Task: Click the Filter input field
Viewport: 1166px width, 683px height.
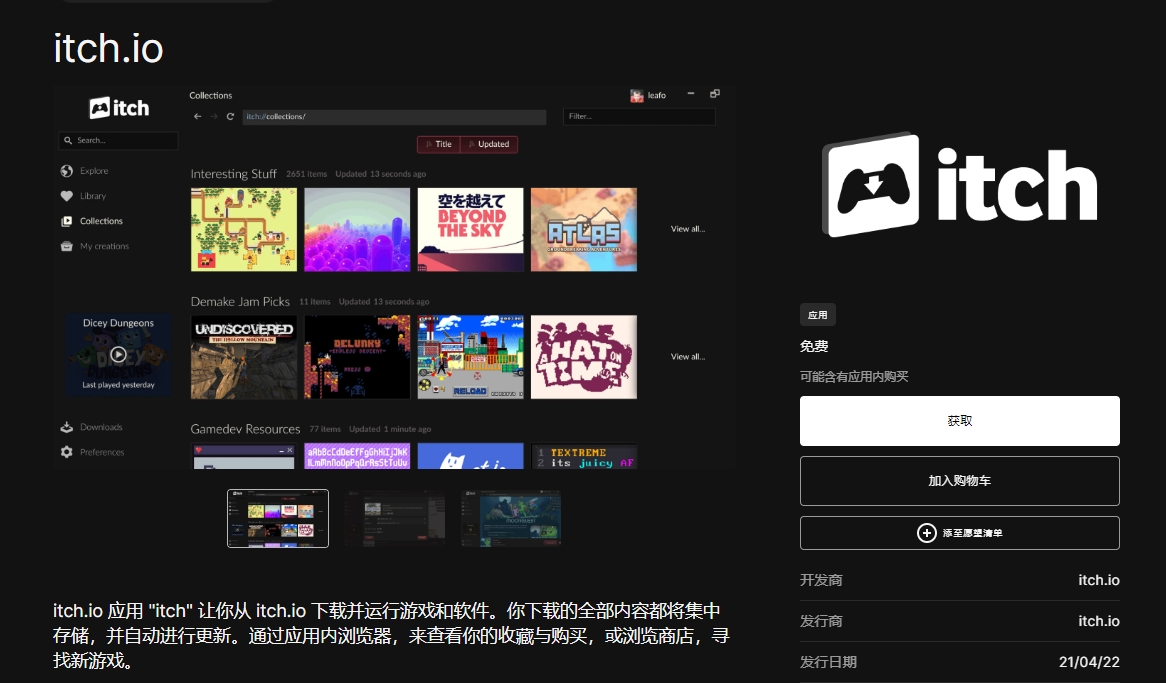Action: [x=640, y=117]
